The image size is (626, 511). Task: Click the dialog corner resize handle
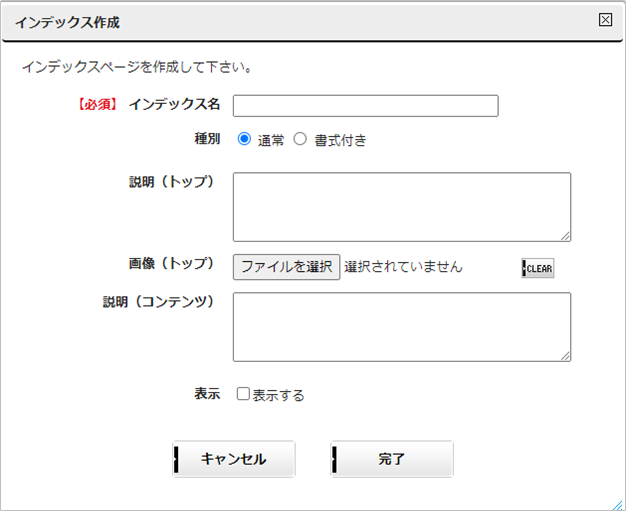[617, 505]
